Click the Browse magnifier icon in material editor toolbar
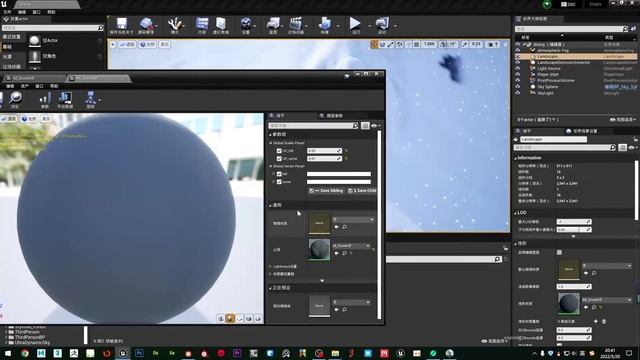Viewport: 640px width, 360px height. point(16,100)
